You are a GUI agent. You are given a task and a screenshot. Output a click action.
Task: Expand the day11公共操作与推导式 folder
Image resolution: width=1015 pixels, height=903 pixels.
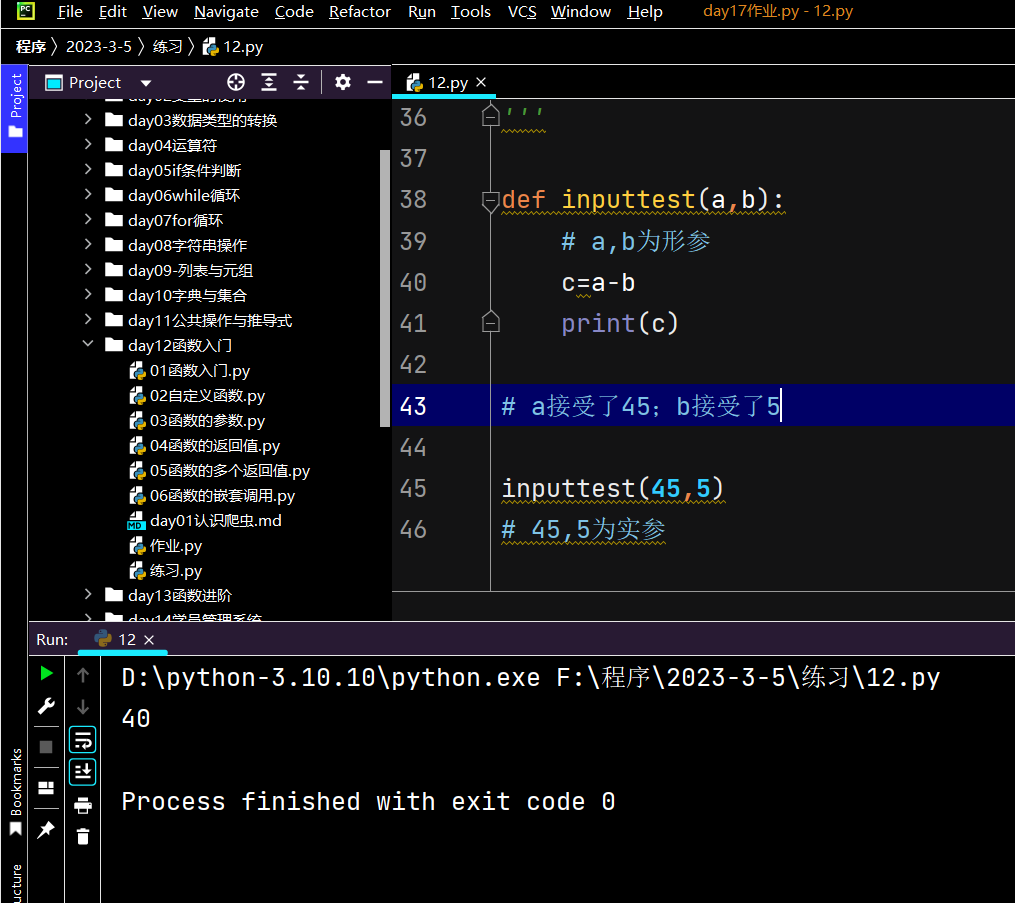click(88, 319)
